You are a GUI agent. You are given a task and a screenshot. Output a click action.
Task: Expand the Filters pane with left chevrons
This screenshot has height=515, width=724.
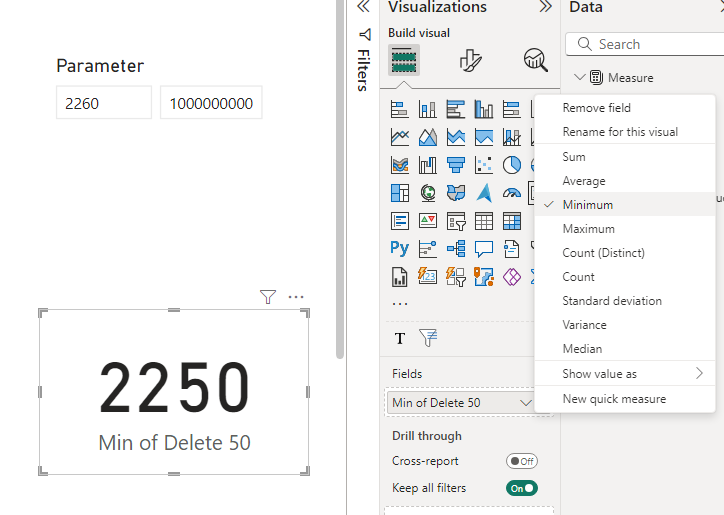coord(363,6)
